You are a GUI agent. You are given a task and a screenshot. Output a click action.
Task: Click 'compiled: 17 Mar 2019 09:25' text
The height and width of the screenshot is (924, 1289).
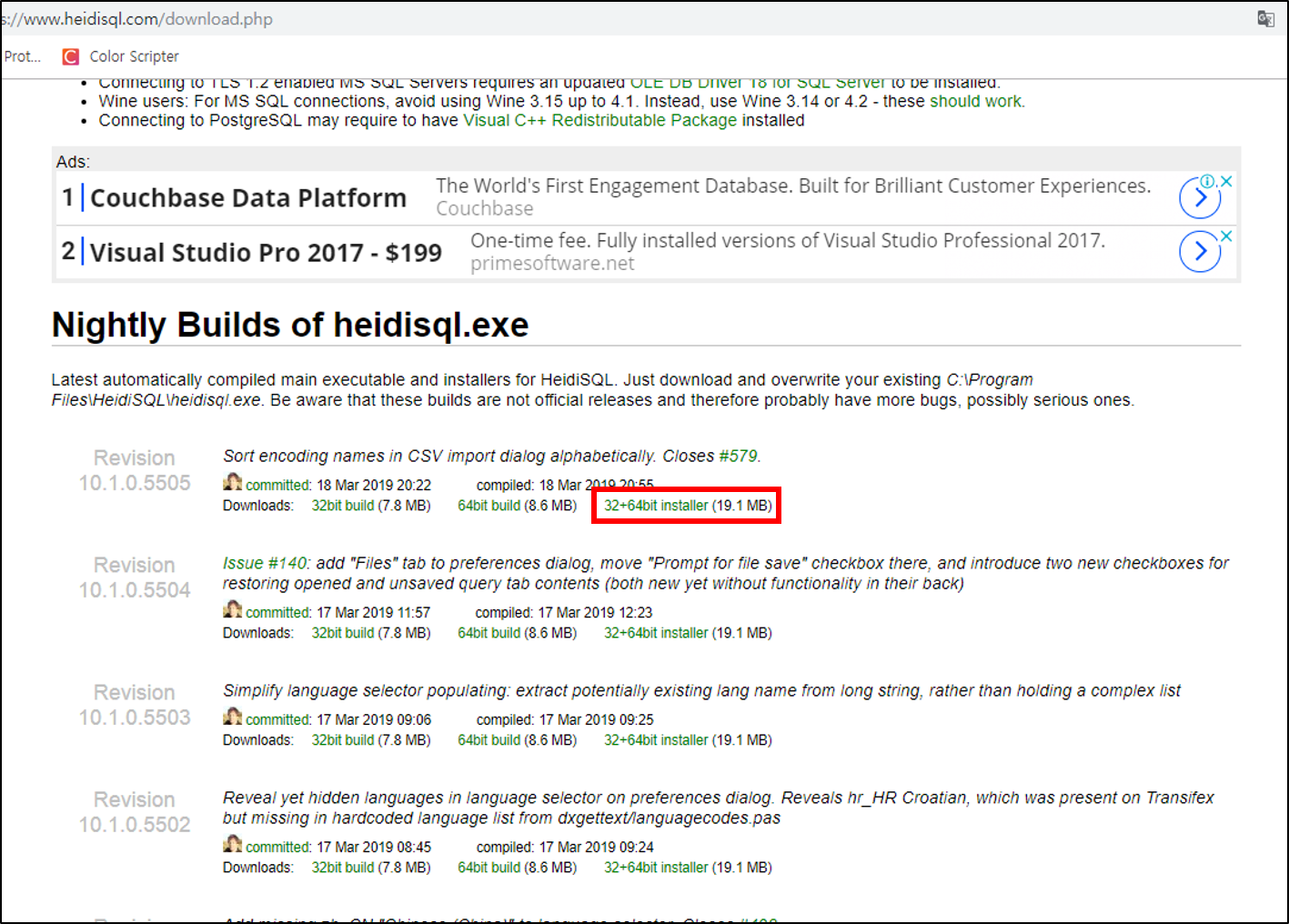[x=565, y=720]
